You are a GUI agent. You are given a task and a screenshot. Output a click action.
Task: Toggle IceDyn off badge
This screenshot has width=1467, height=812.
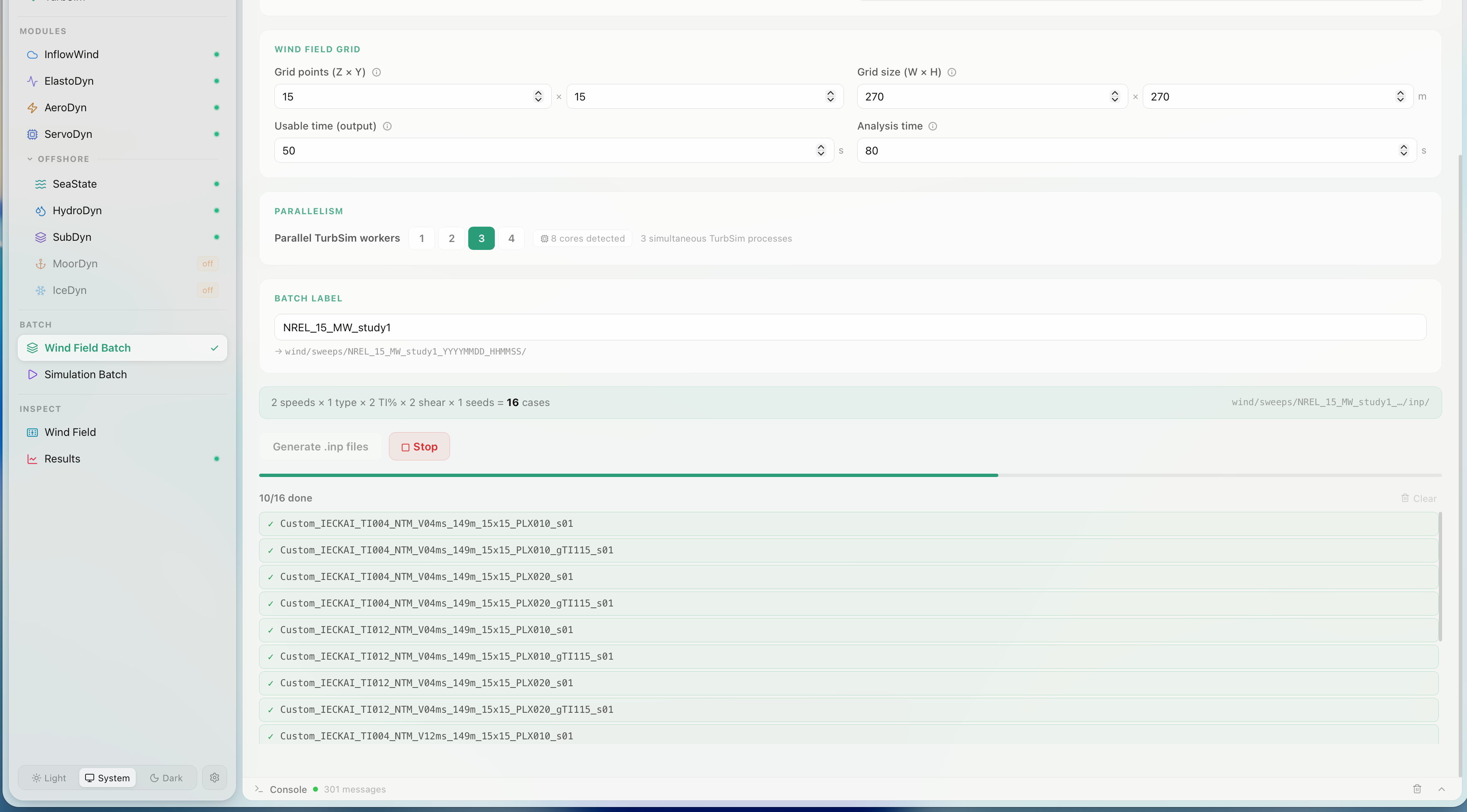(207, 291)
